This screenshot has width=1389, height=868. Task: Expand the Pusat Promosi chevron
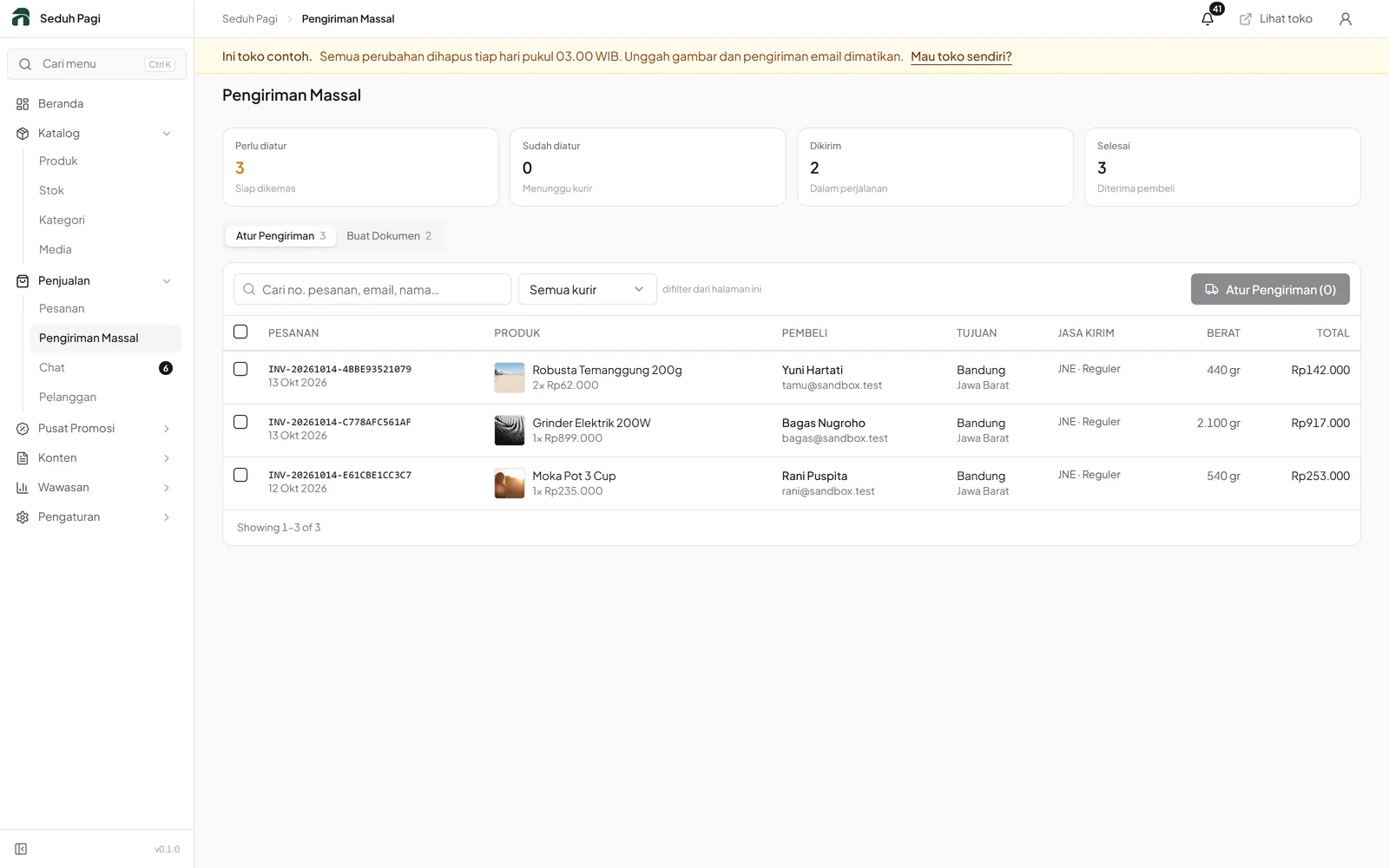pyautogui.click(x=167, y=429)
